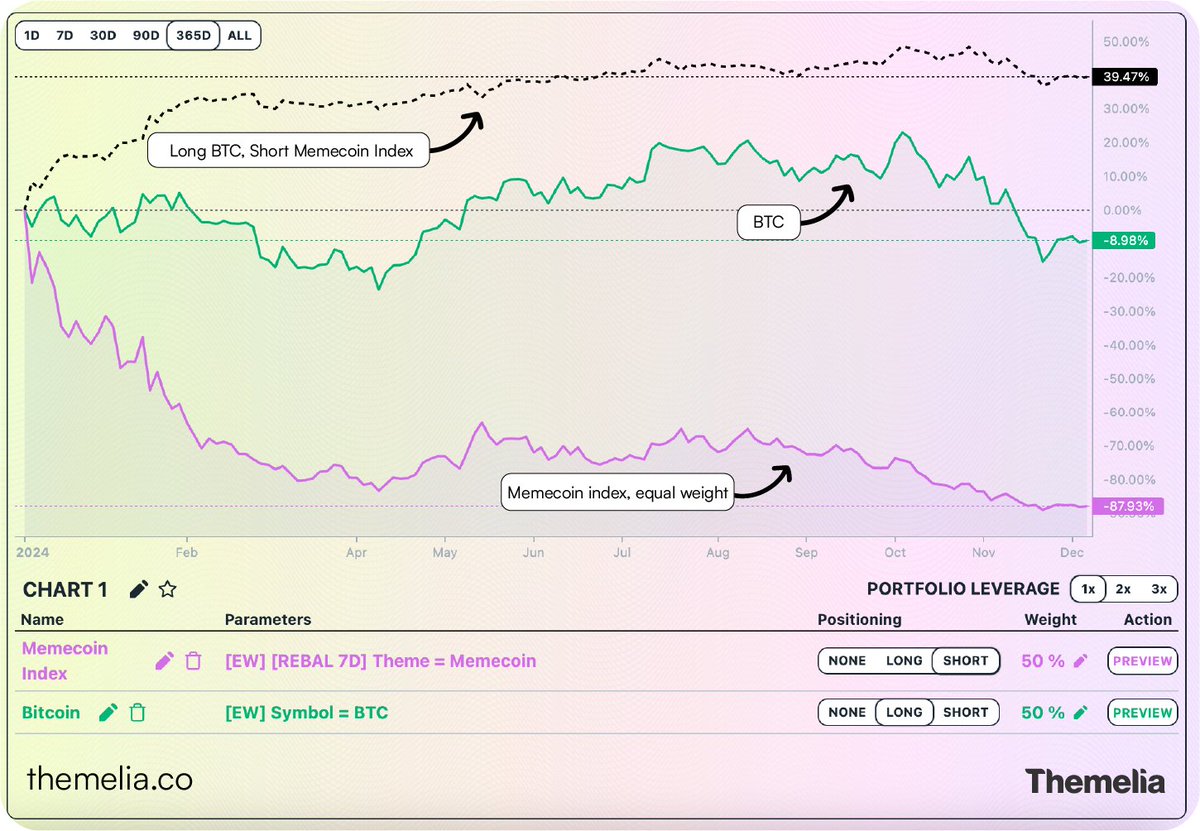Favorite Chart 1 with the star icon
Screen dimensions: 1200x831
(x=167, y=590)
